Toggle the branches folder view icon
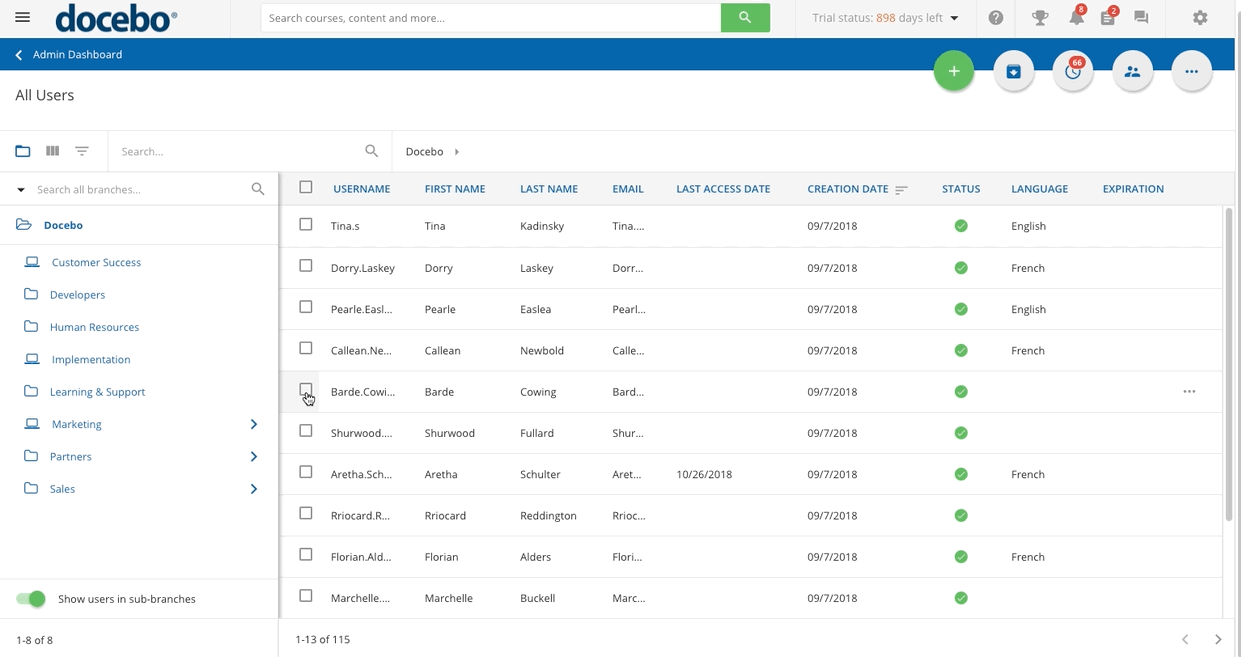1241x657 pixels. (x=22, y=151)
